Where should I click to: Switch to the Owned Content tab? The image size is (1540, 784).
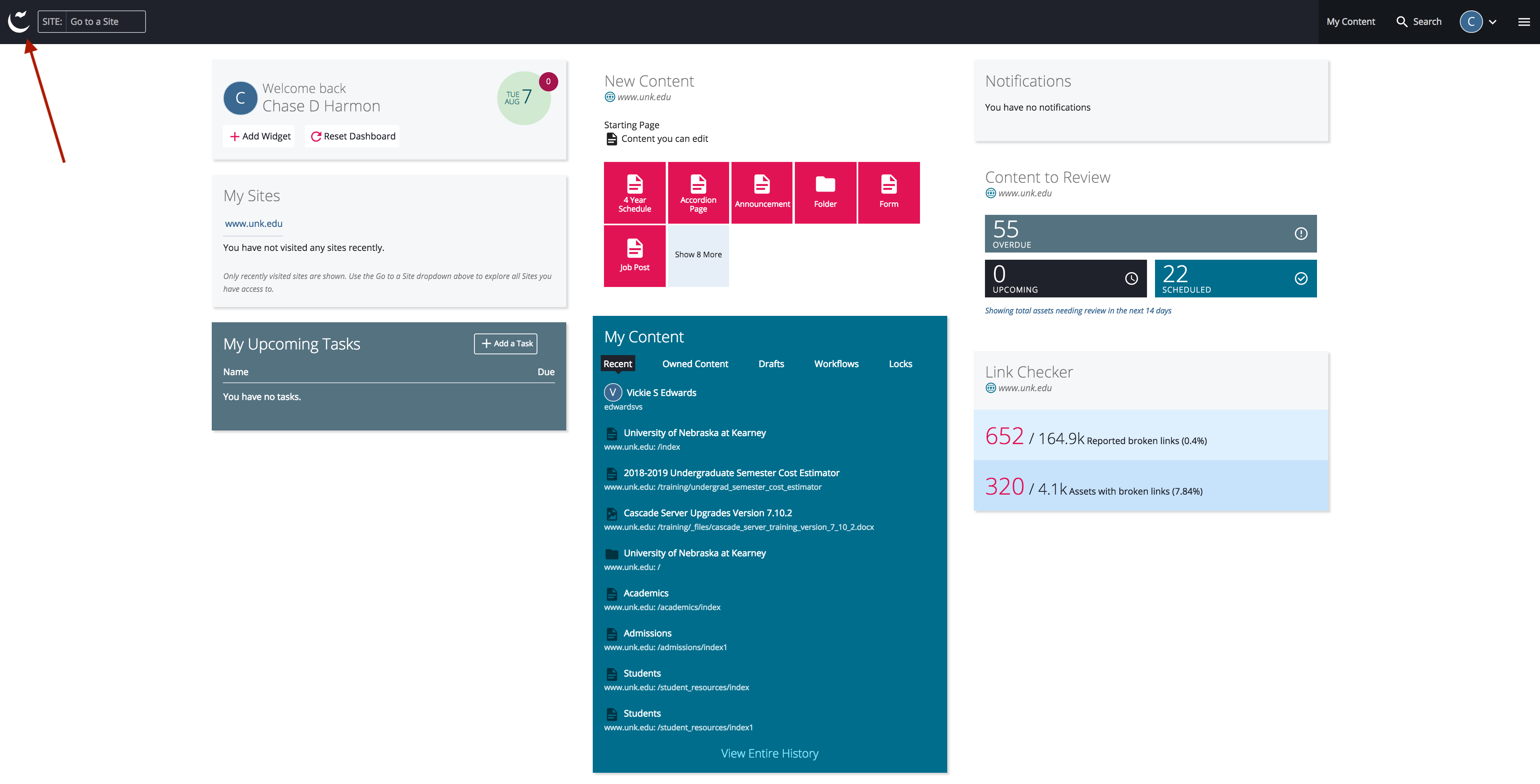[695, 364]
